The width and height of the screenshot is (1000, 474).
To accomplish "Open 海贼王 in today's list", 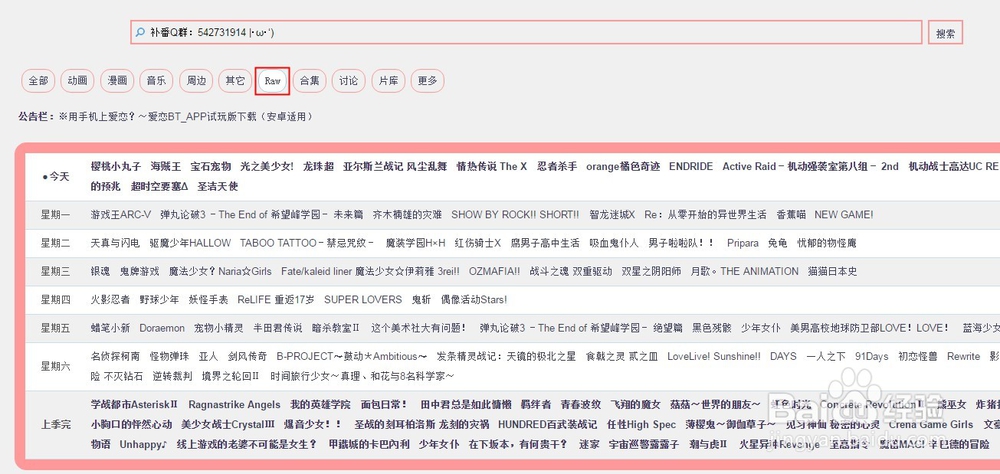I will (166, 167).
